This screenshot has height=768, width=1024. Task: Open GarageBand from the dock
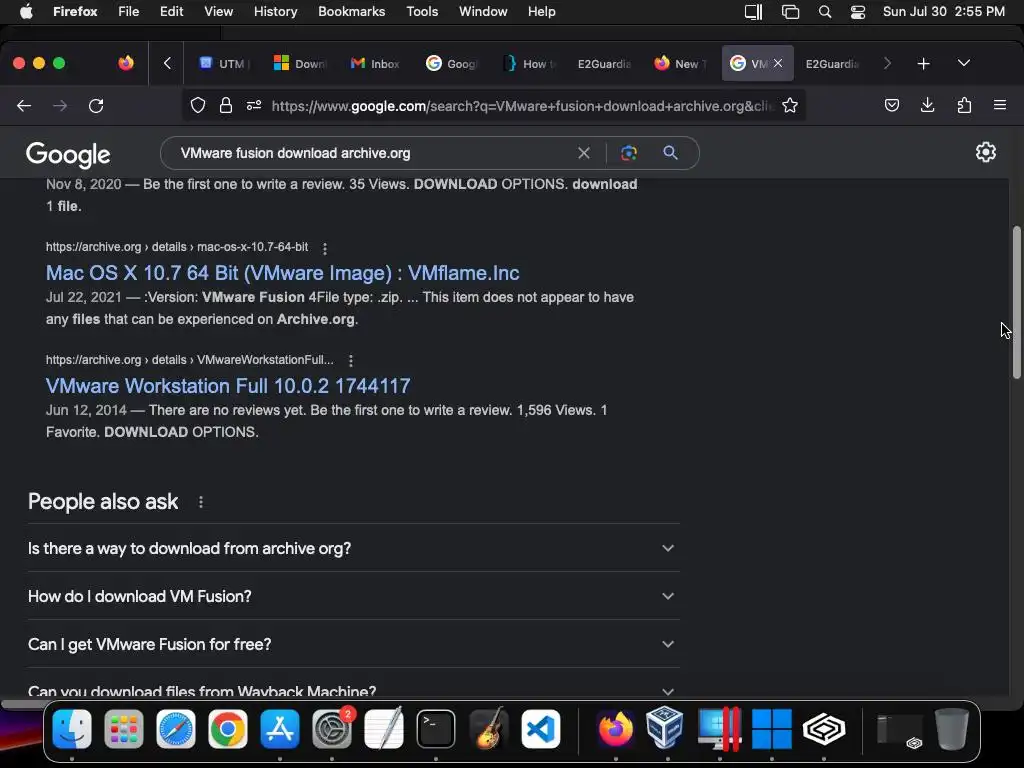[x=488, y=728]
